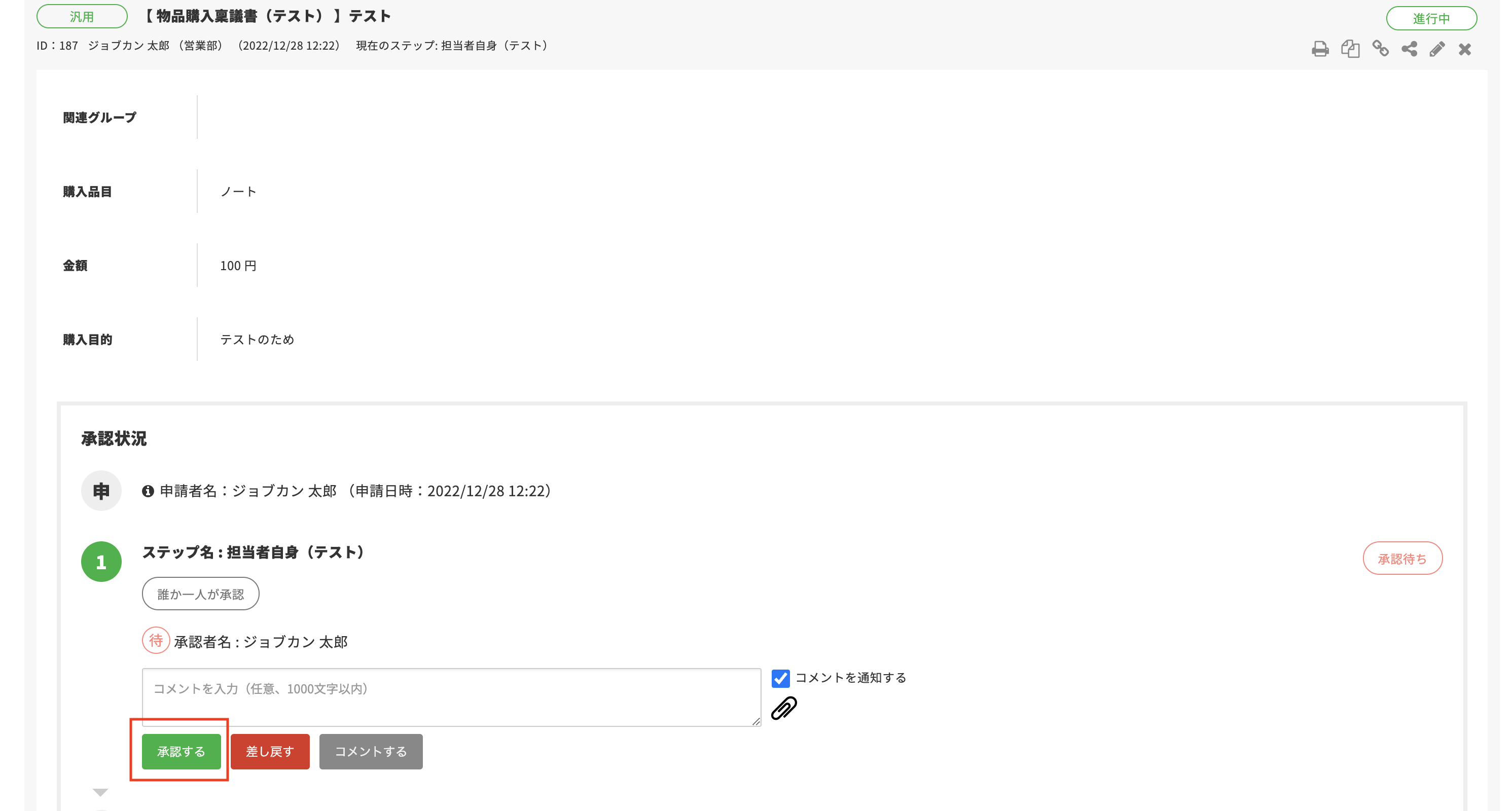The image size is (1512, 811).
Task: Click the paperclip attachment icon
Action: point(784,708)
